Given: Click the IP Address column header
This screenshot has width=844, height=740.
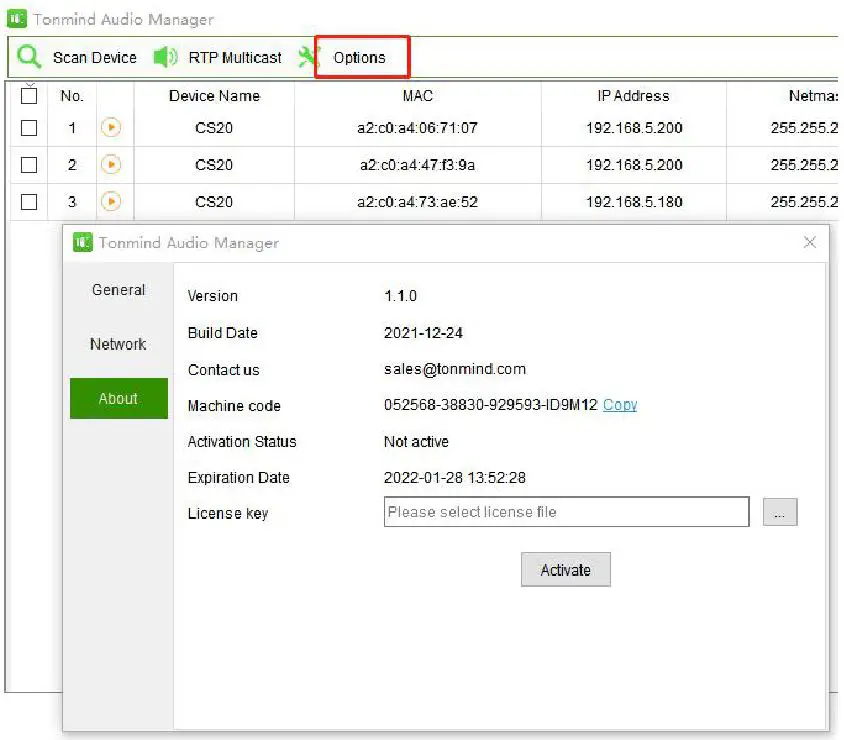Looking at the screenshot, I should (x=634, y=96).
